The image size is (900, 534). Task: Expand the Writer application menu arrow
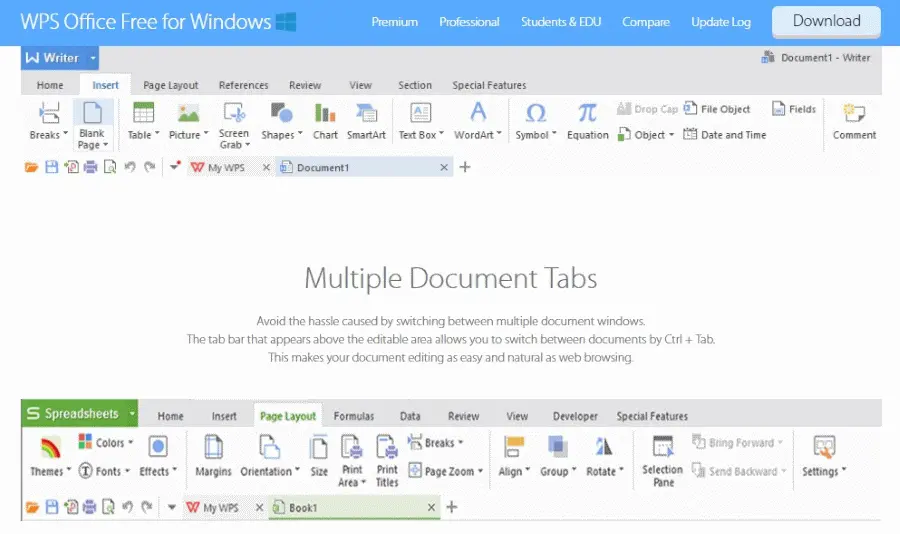(x=93, y=58)
